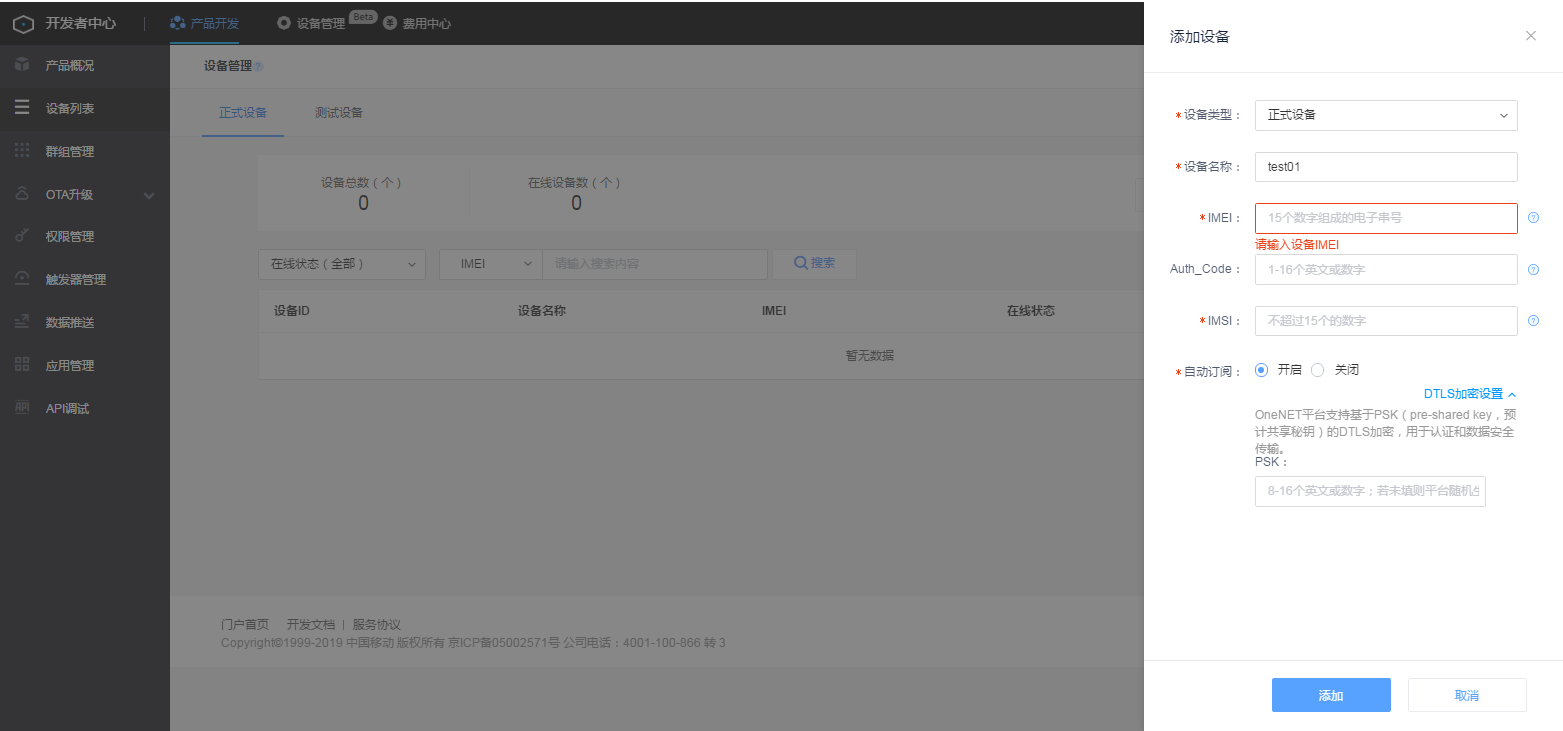Expand the OTA升级 sidebar chevron
The height and width of the screenshot is (731, 1563).
click(150, 195)
